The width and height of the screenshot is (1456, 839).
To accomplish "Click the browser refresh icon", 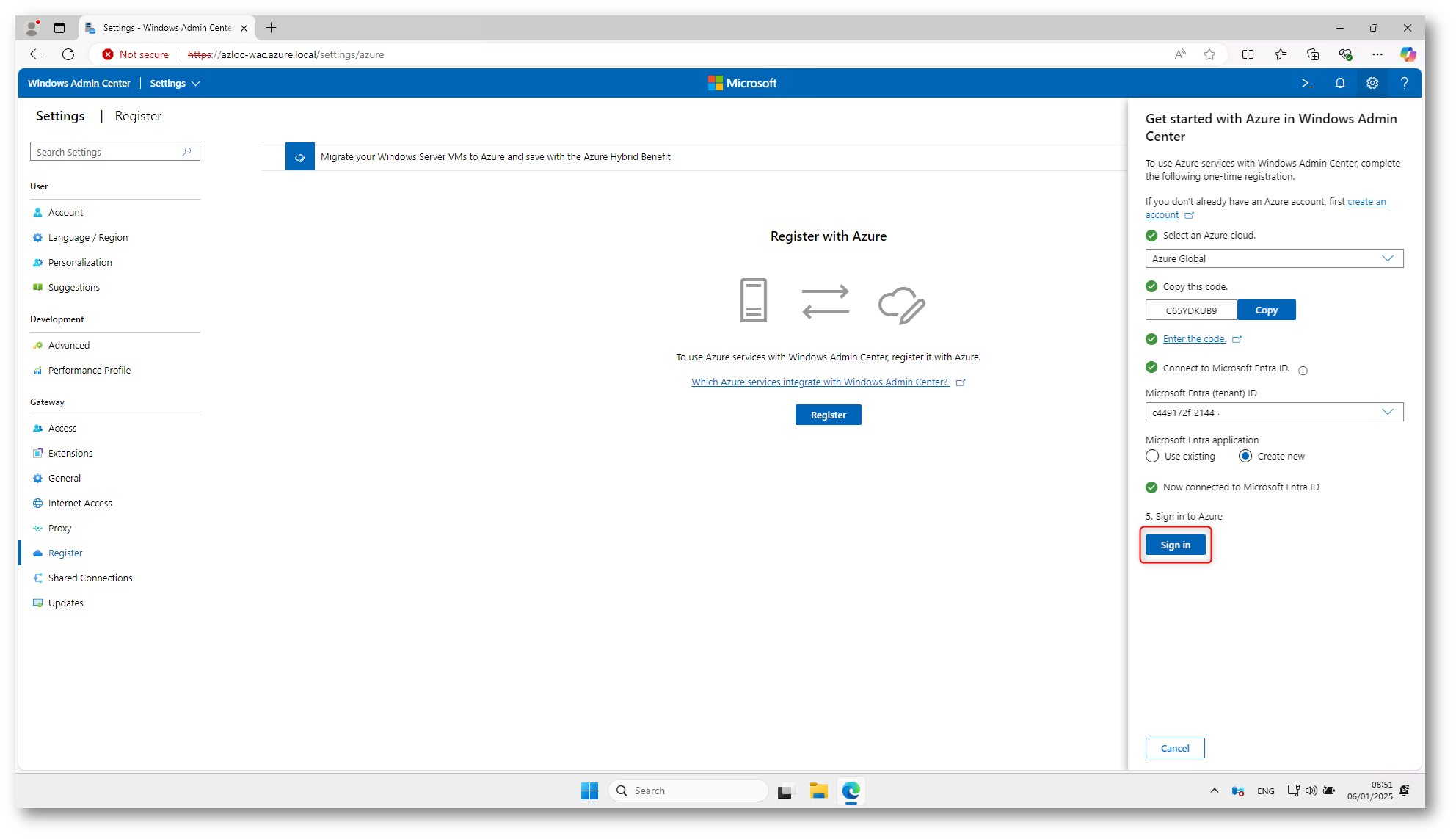I will coord(68,54).
